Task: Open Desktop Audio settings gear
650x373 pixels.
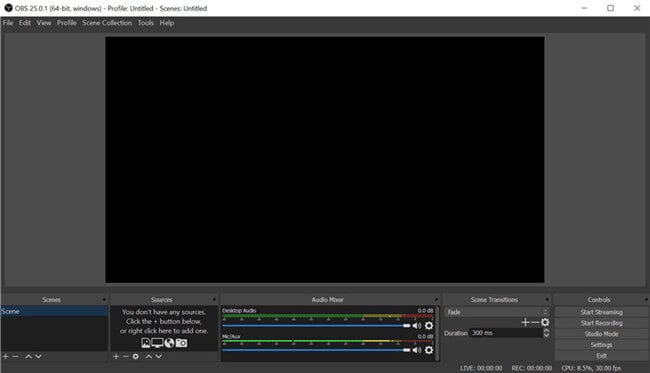Action: tap(429, 326)
